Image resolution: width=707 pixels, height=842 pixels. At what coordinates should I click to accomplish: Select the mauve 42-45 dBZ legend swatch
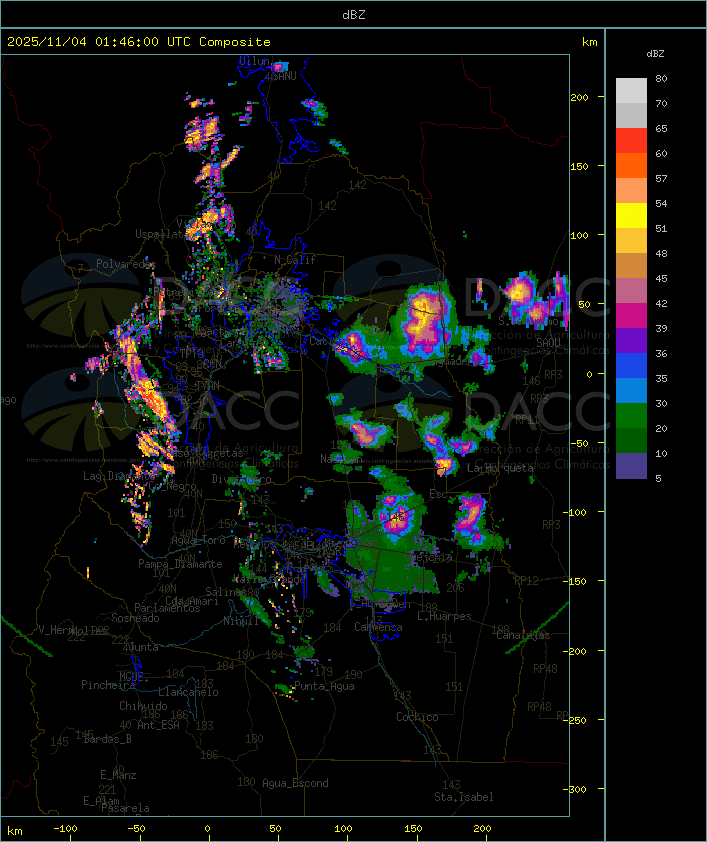pos(631,291)
